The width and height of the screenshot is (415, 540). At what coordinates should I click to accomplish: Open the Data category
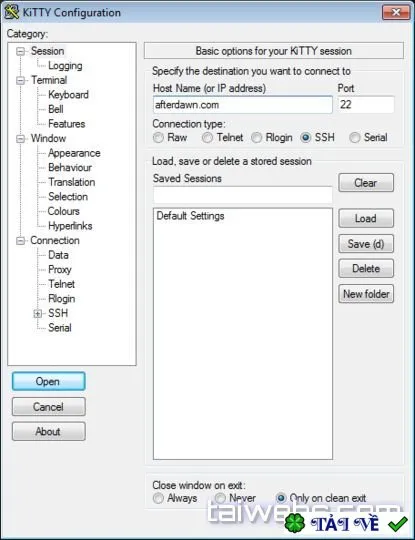(x=58, y=255)
